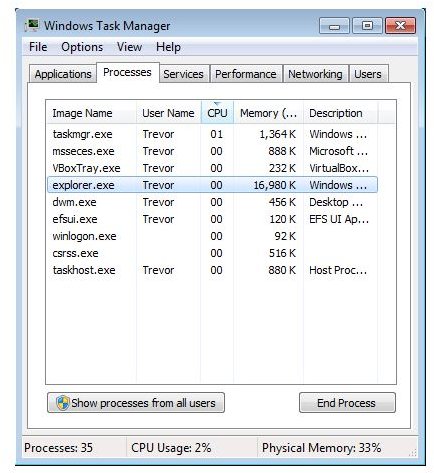
Task: Select the VBoxTray.exe process row
Action: pyautogui.click(x=212, y=168)
